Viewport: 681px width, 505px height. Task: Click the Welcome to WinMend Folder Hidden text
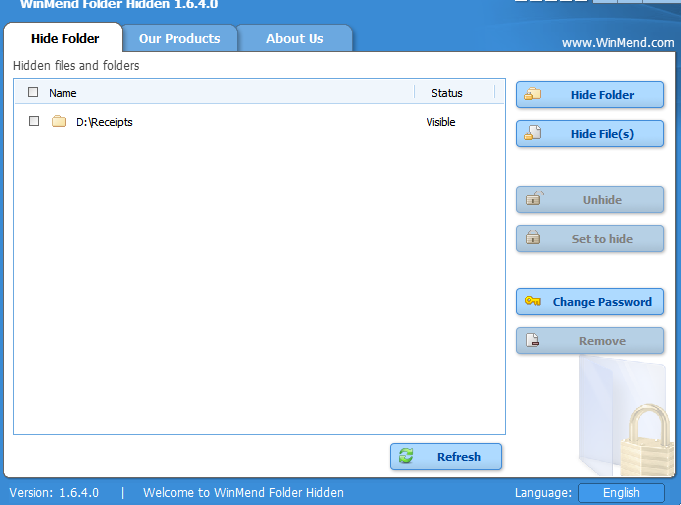(x=243, y=492)
